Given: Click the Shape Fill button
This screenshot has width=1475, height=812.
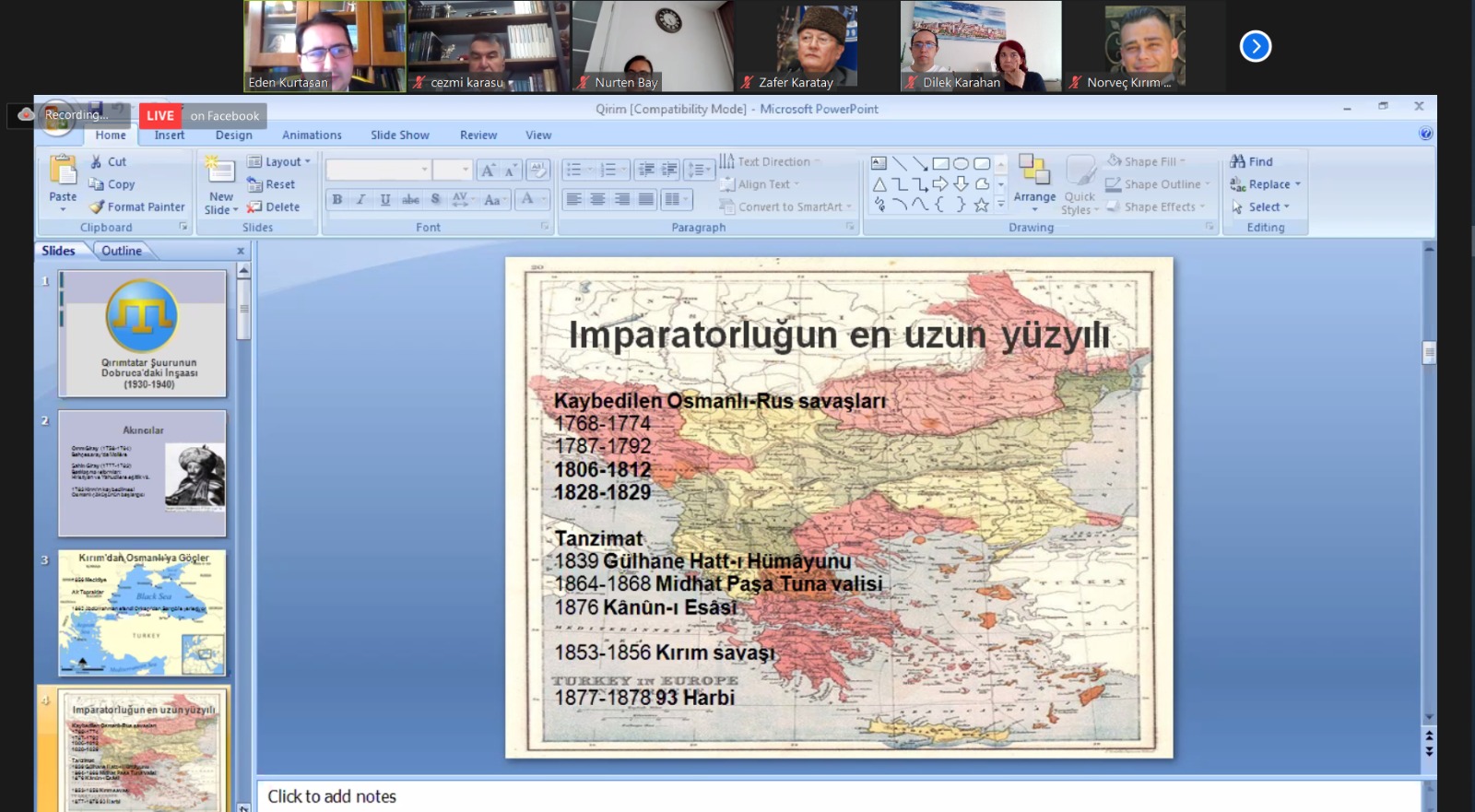Looking at the screenshot, I should [x=1146, y=161].
